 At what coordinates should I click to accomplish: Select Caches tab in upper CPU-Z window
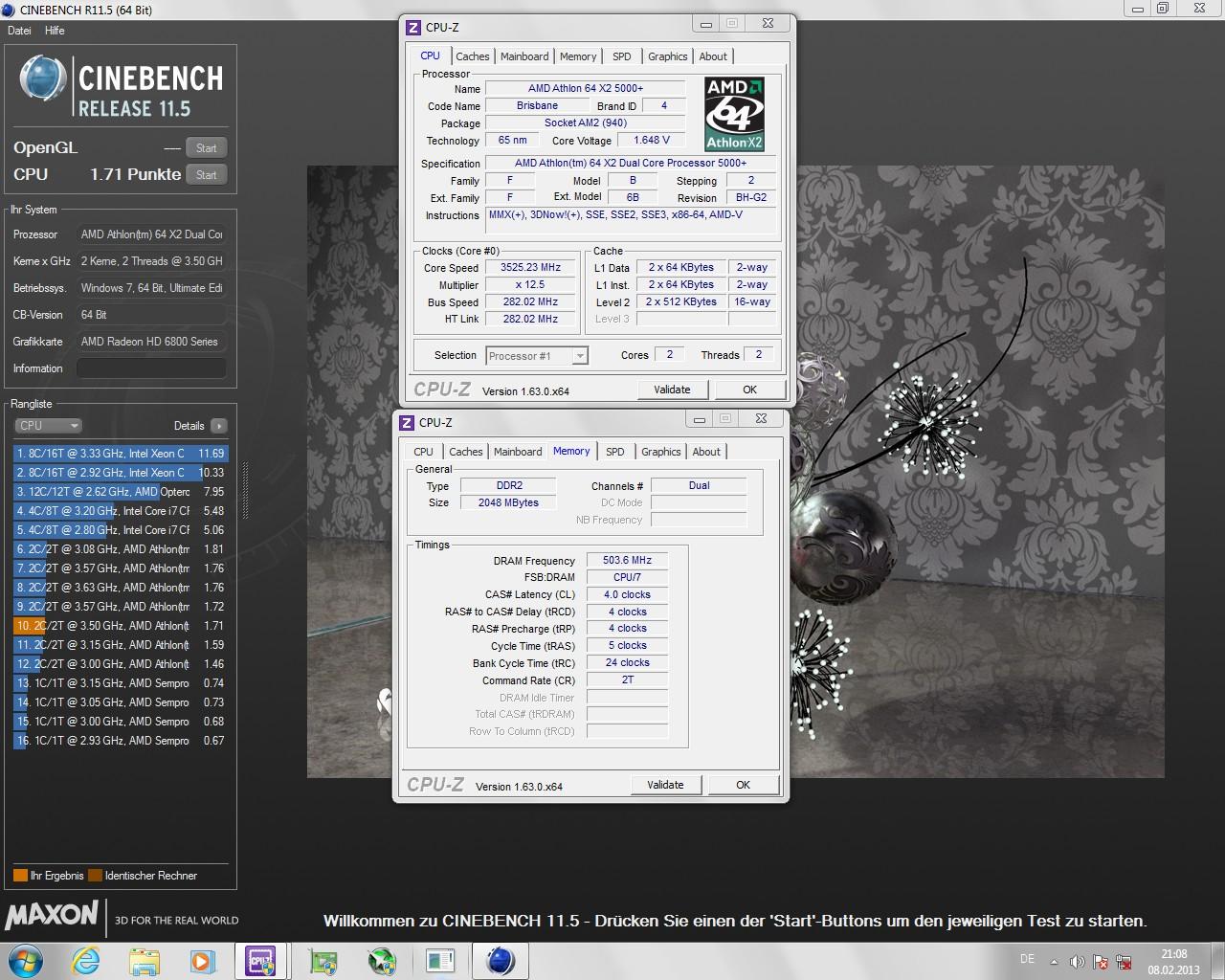tap(472, 56)
